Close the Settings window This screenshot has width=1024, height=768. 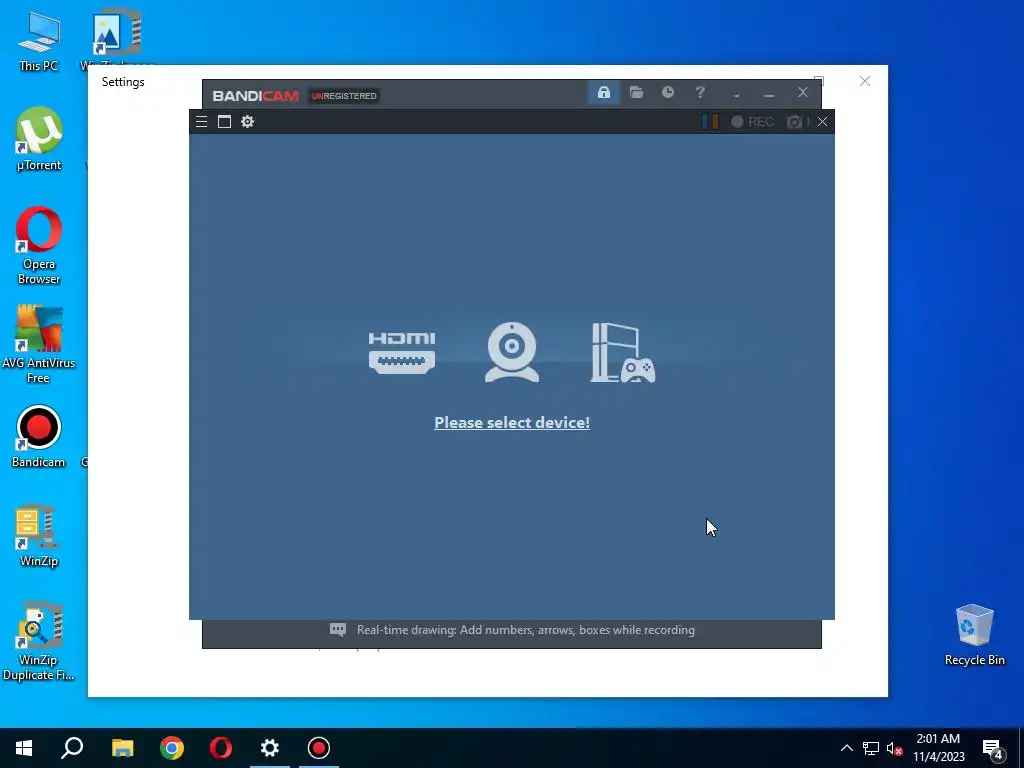coord(865,81)
